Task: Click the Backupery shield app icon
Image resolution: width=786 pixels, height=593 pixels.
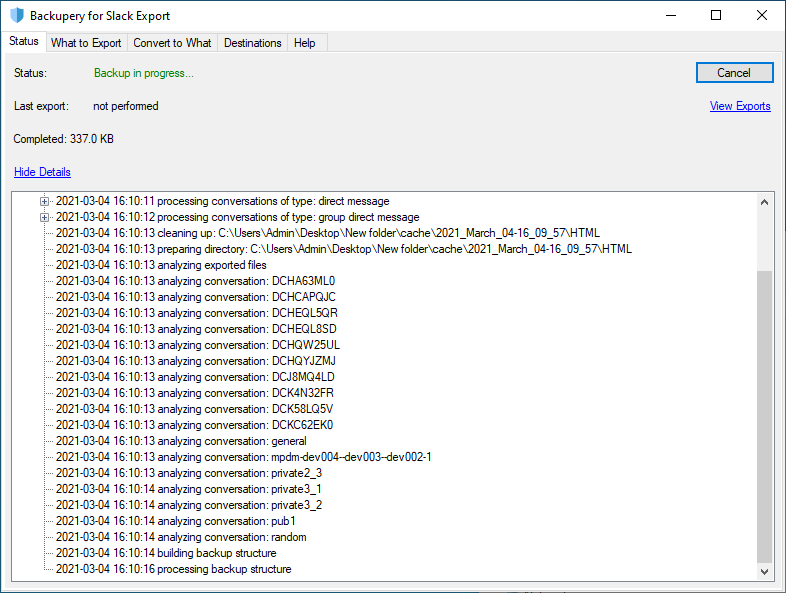Action: [17, 15]
